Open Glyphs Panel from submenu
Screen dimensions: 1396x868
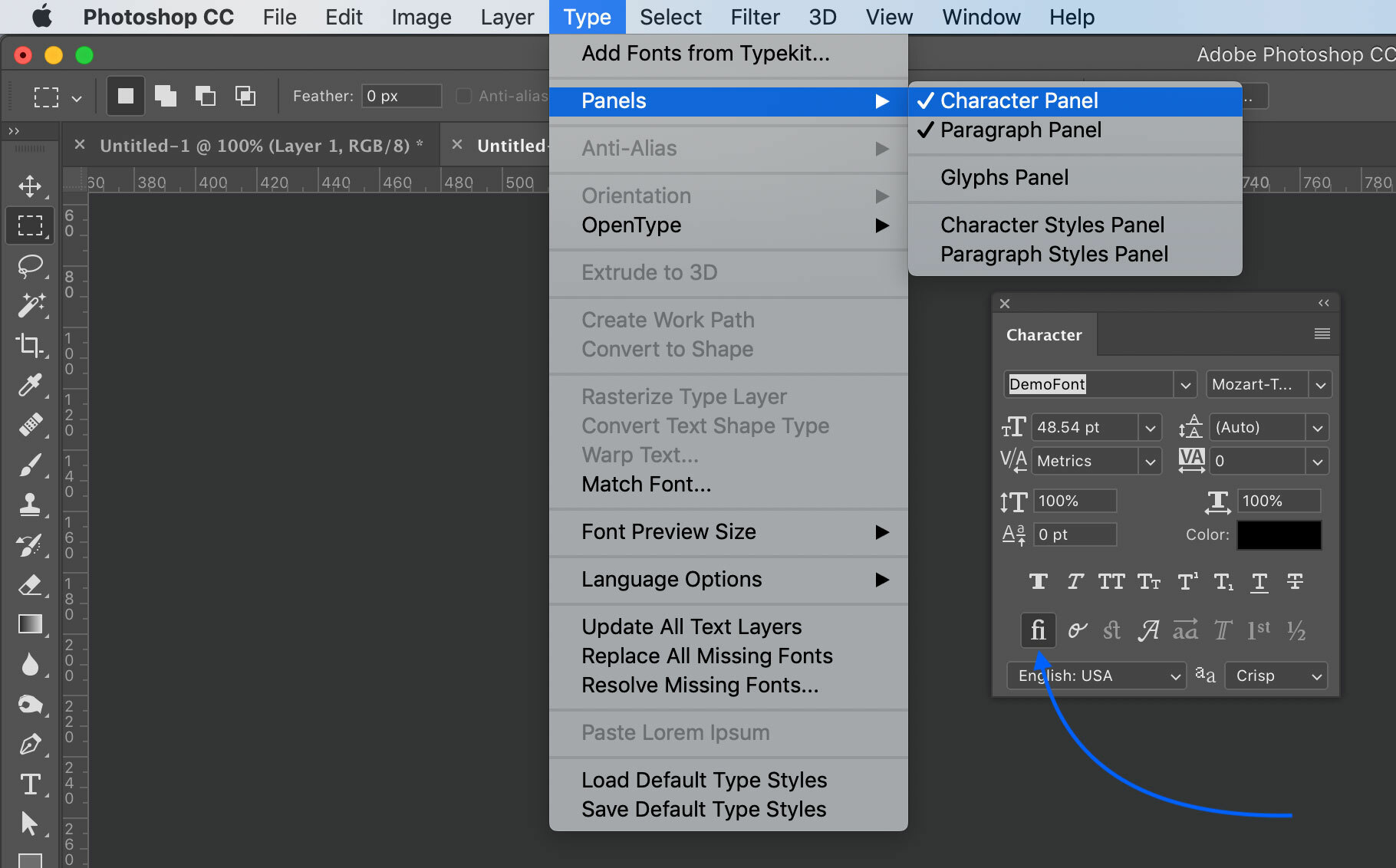click(1004, 178)
